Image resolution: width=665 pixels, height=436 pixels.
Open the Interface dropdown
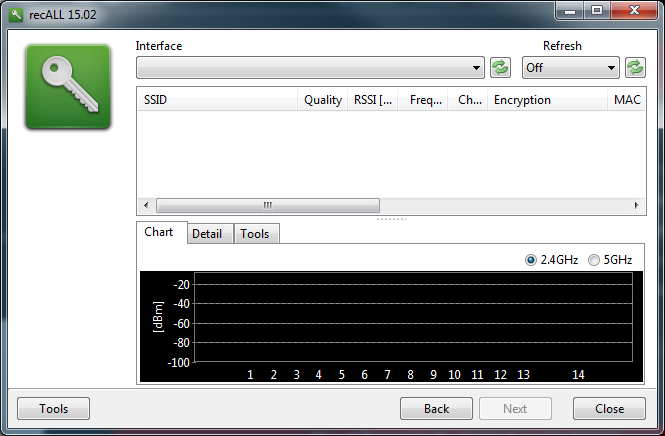[x=310, y=68]
